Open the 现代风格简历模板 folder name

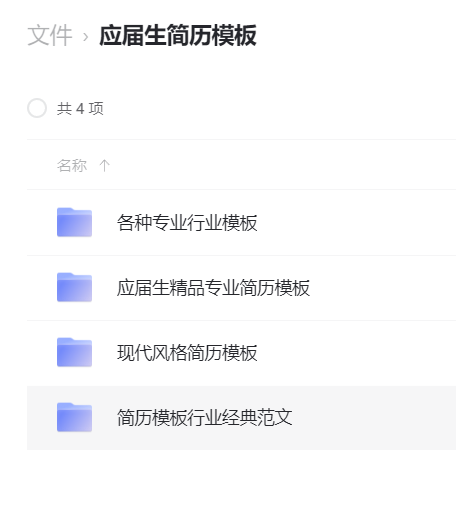pos(187,353)
